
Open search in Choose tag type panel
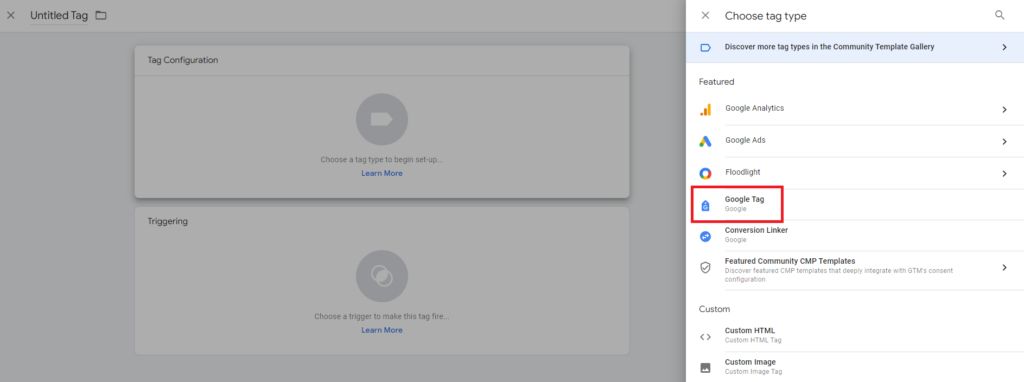pyautogui.click(x=1000, y=15)
